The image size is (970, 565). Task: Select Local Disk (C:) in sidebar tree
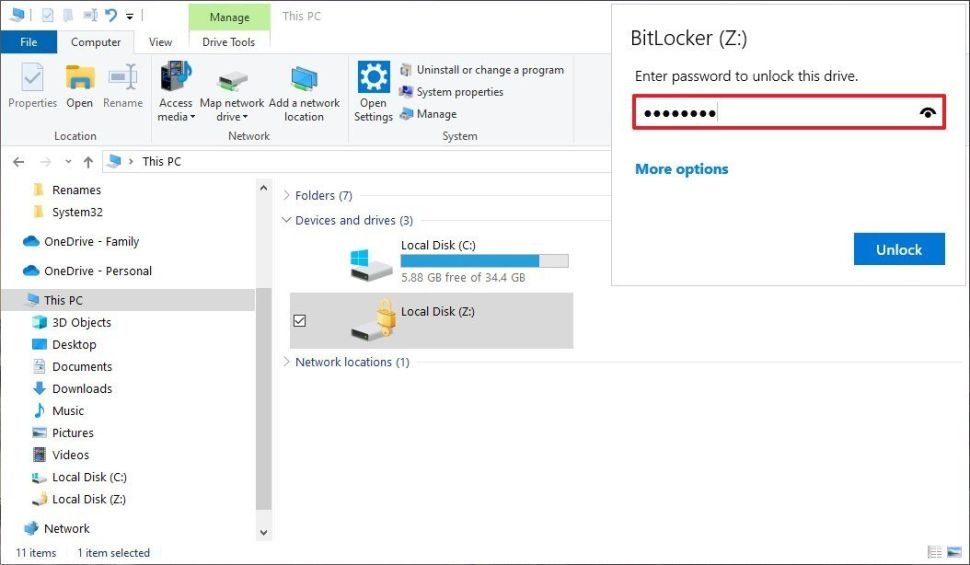pos(89,477)
